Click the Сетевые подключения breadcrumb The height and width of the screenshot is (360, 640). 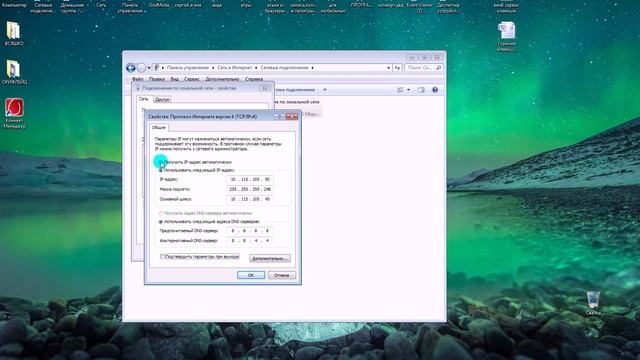click(x=284, y=68)
